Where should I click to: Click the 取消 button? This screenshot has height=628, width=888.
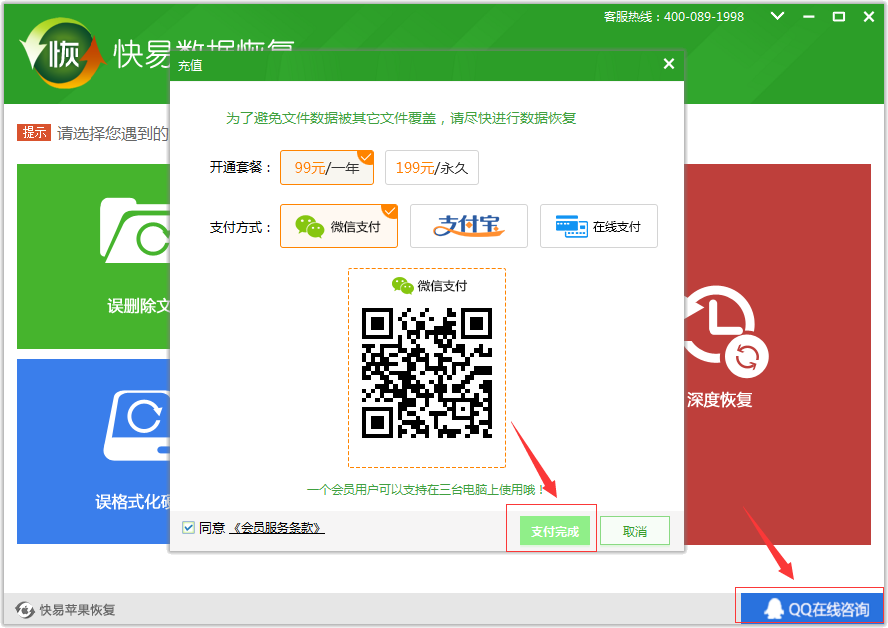[635, 531]
